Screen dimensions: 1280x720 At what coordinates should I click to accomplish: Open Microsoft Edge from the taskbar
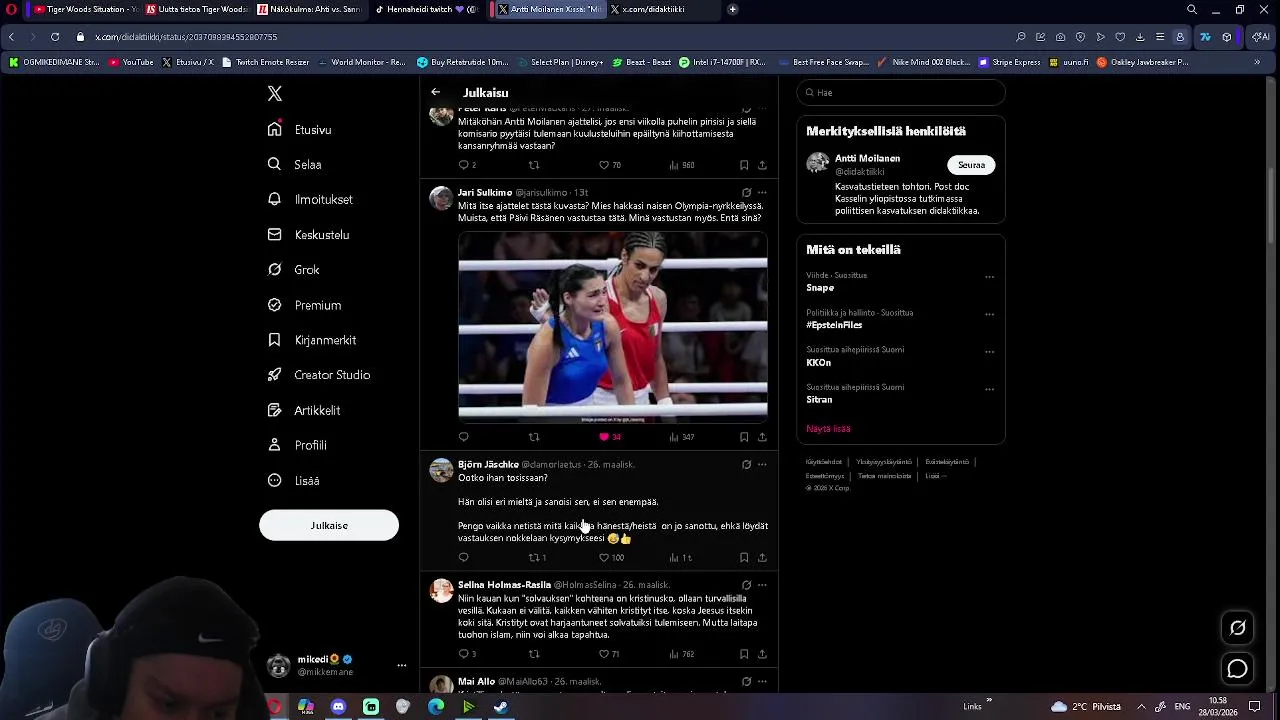pos(436,707)
